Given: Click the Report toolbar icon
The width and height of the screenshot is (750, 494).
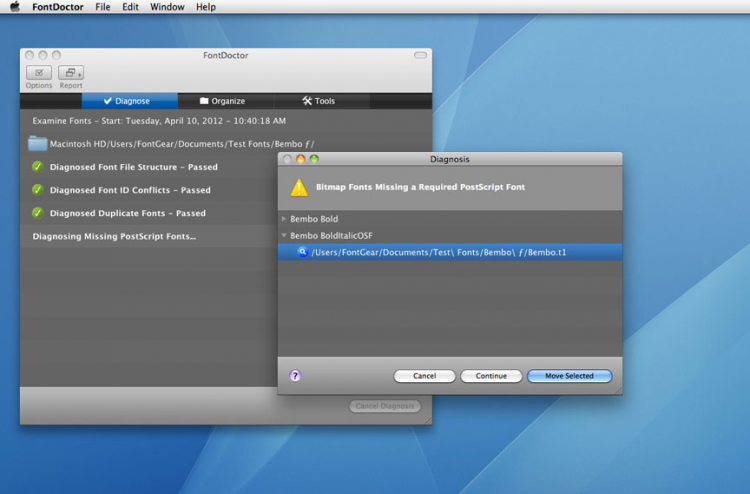Looking at the screenshot, I should click(x=71, y=73).
